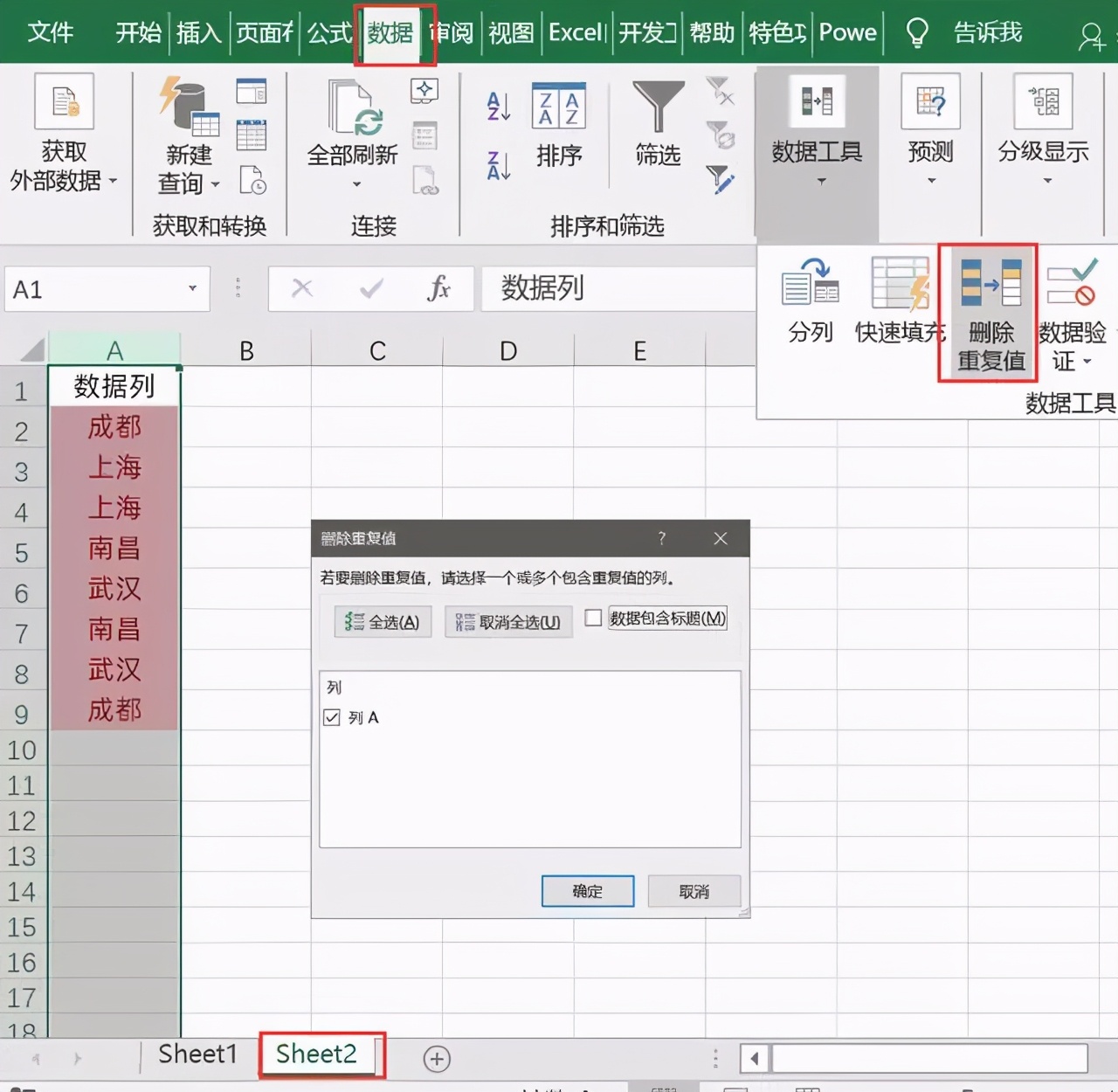Viewport: 1118px width, 1092px height.
Task: Click the 确定 button in the dialog
Action: click(x=588, y=891)
